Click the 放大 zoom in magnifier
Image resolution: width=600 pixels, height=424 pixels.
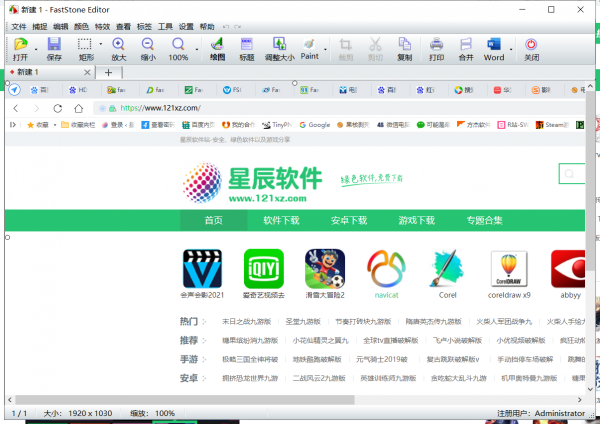[118, 44]
